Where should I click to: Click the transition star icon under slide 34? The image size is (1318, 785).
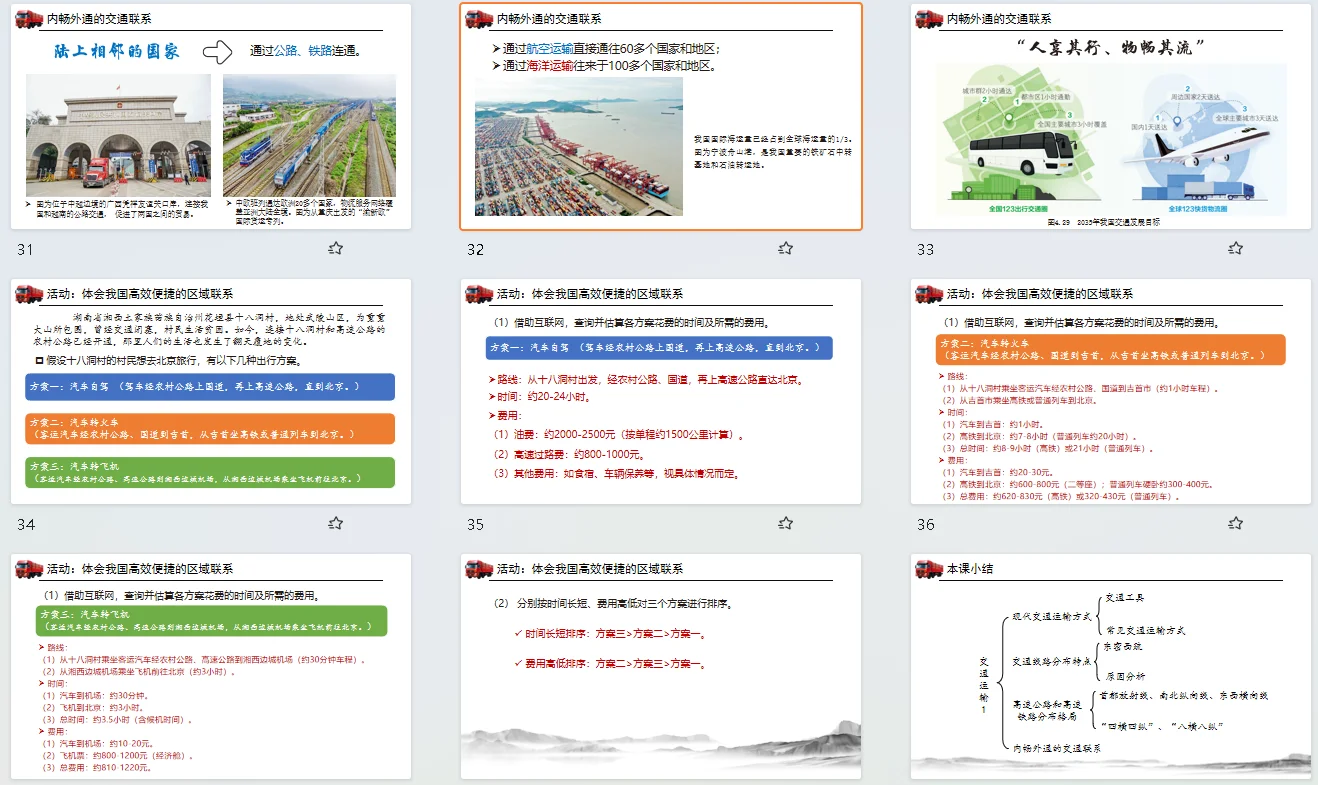point(336,523)
